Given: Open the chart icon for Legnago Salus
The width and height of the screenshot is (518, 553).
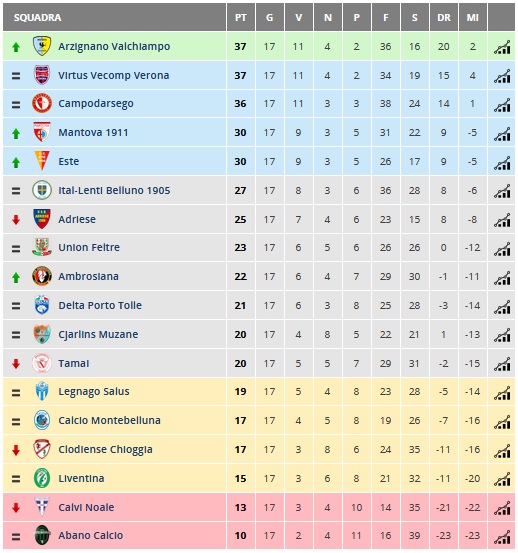Looking at the screenshot, I should pos(502,393).
